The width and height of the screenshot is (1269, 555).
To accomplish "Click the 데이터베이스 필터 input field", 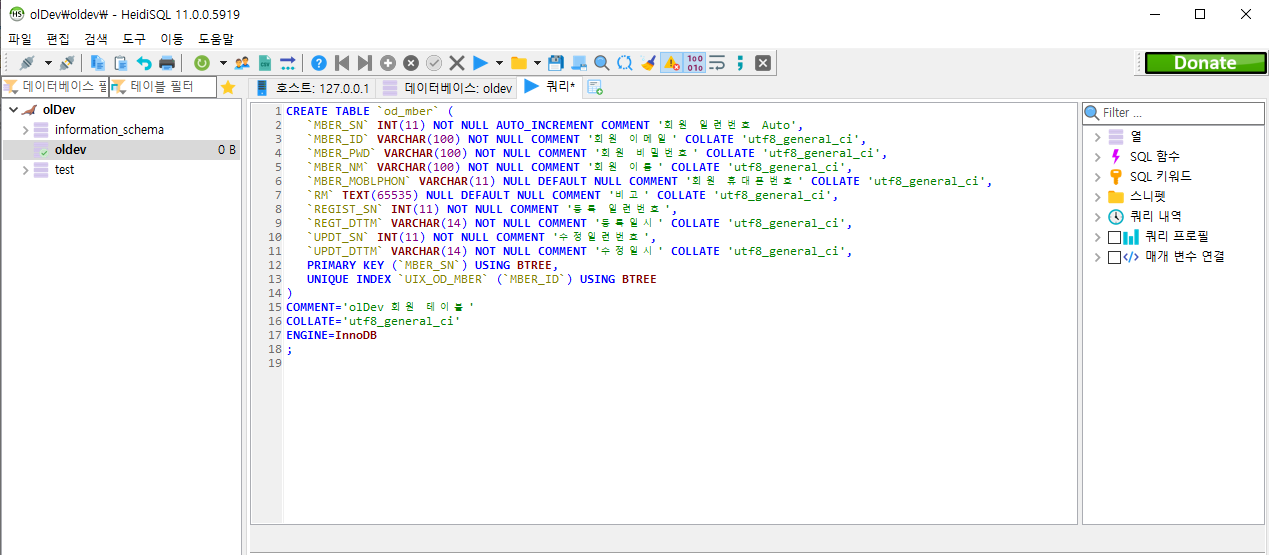I will [55, 87].
